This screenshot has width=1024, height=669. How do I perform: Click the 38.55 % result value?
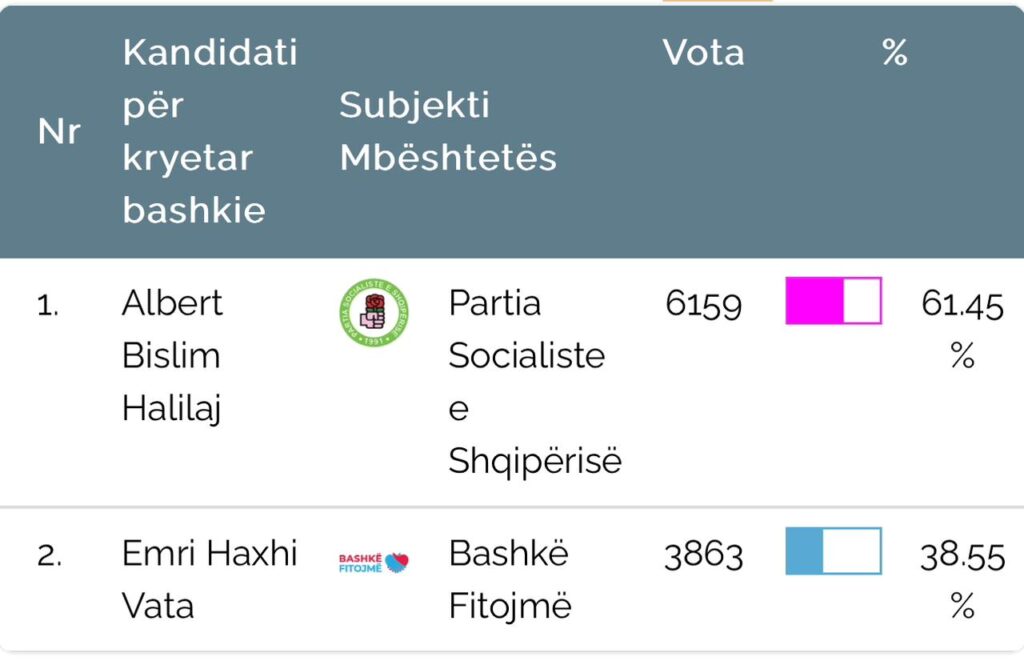point(963,580)
